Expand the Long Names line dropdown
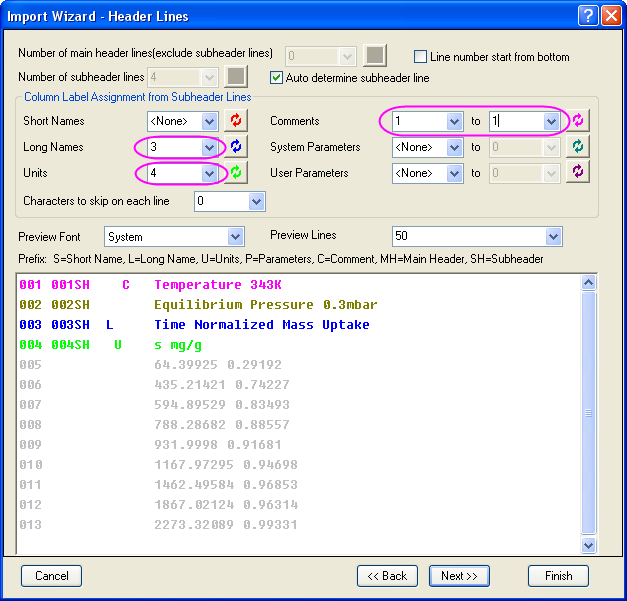The width and height of the screenshot is (627, 601). [x=209, y=147]
